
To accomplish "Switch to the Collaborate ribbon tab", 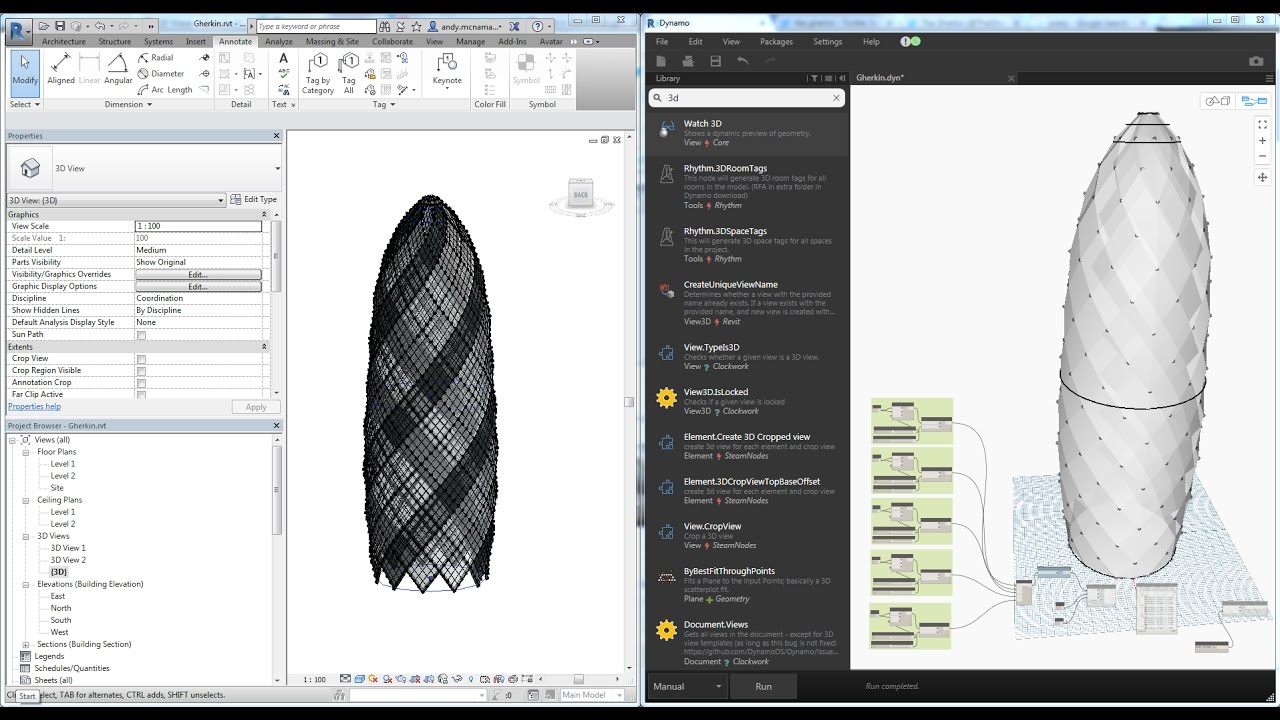I will point(392,42).
